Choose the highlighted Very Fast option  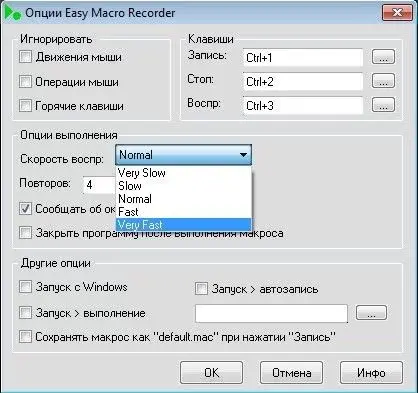pos(183,224)
